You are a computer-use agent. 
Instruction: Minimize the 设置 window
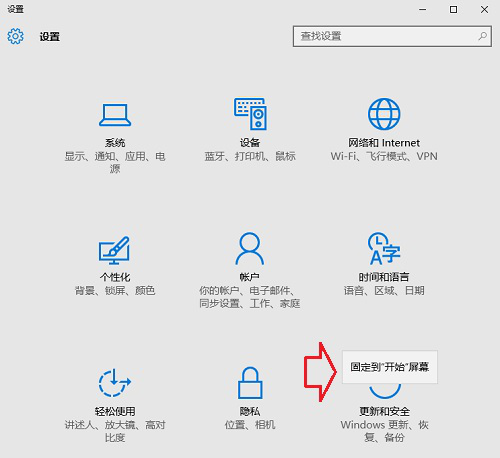click(423, 10)
